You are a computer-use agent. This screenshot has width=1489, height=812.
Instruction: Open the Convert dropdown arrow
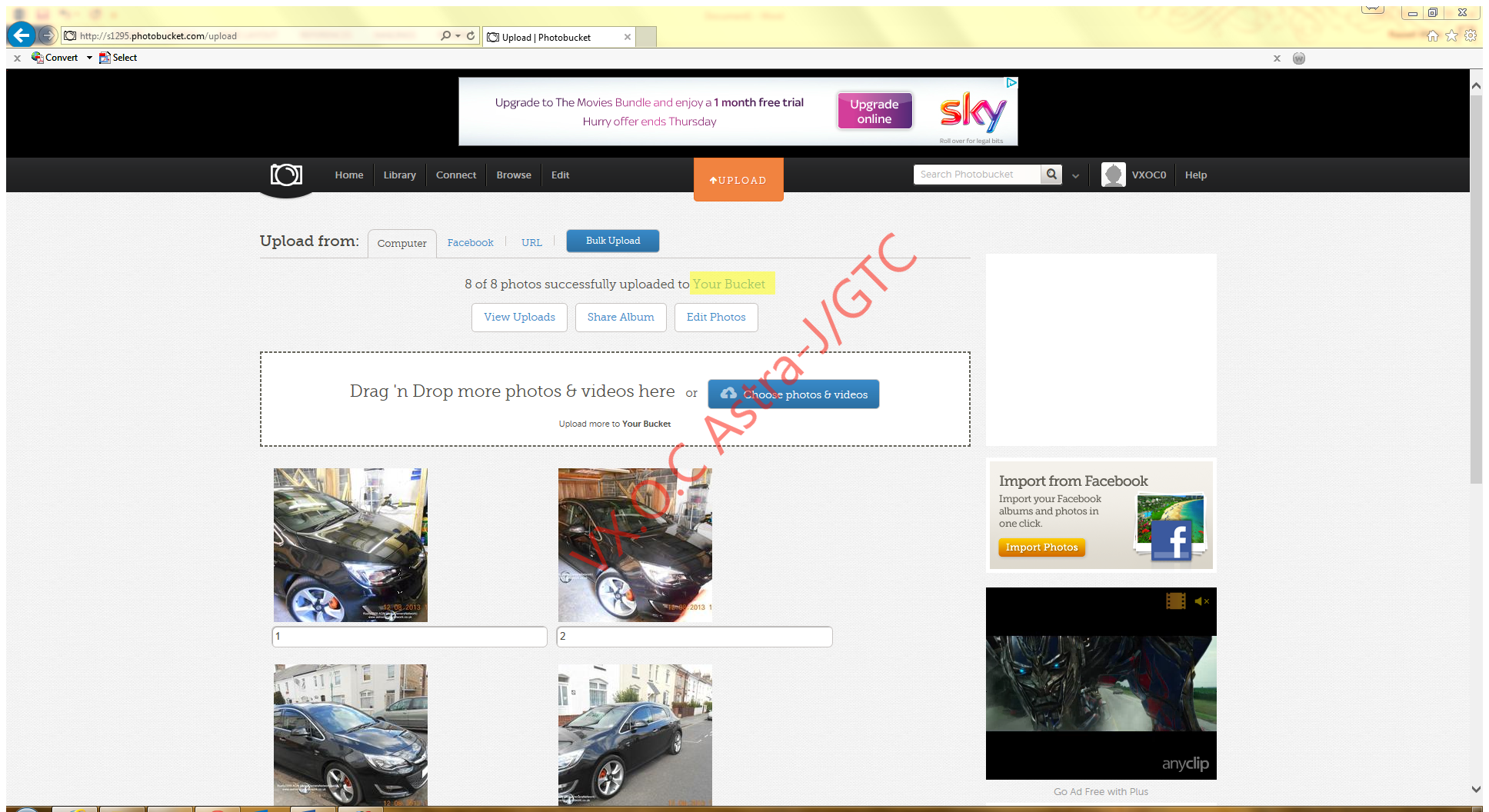(x=89, y=58)
